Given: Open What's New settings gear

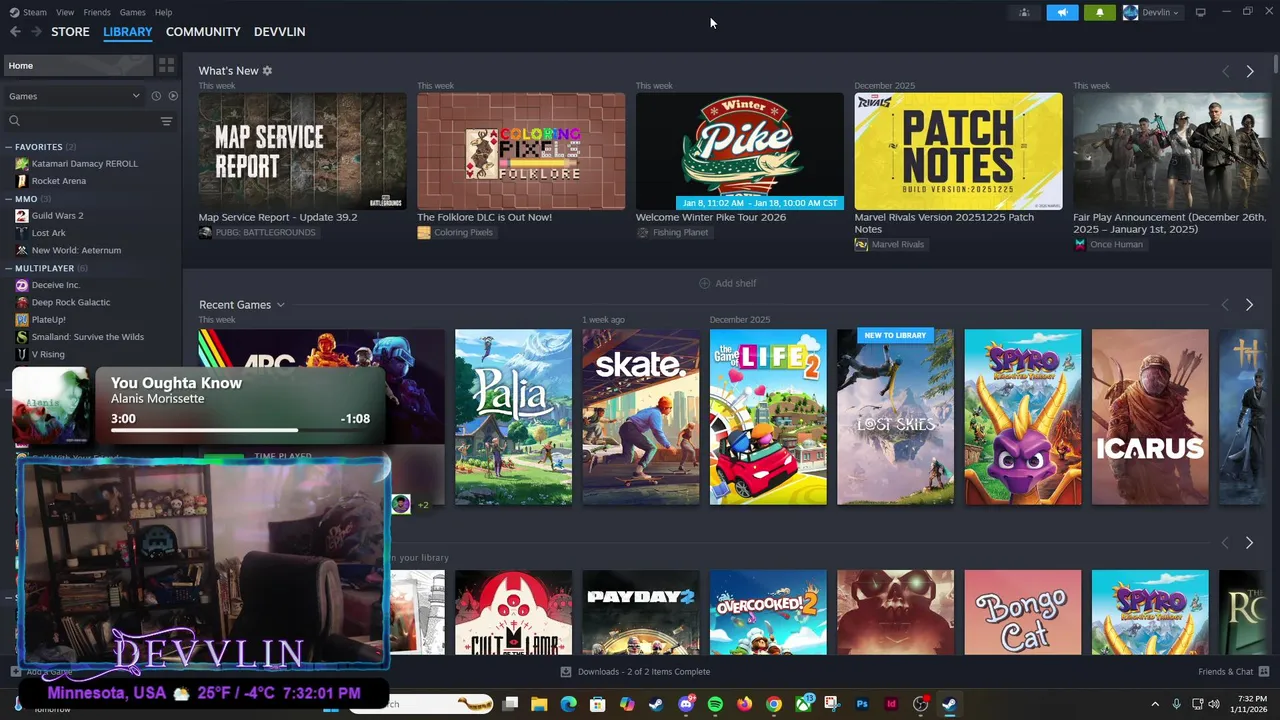Looking at the screenshot, I should click(267, 71).
